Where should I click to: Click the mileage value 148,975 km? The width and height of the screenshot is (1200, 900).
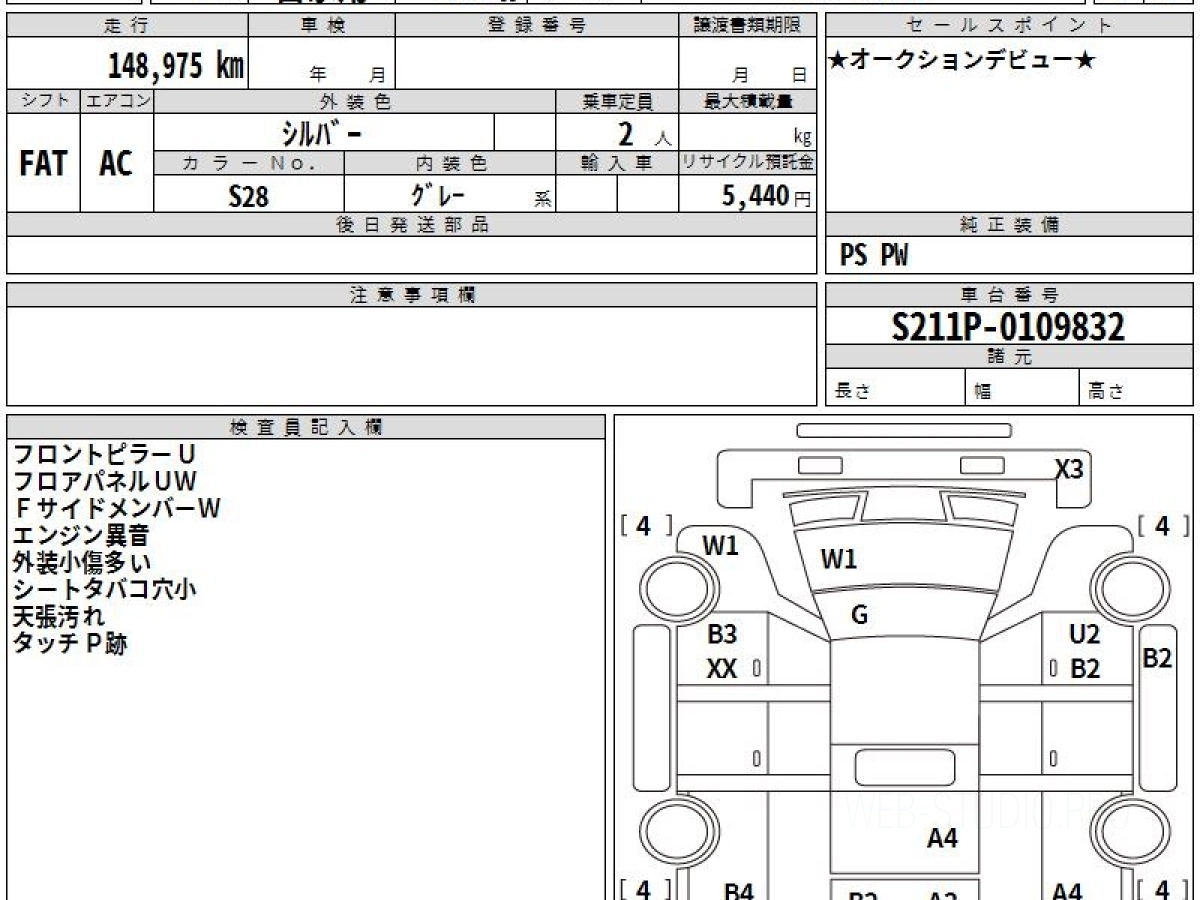tap(176, 66)
